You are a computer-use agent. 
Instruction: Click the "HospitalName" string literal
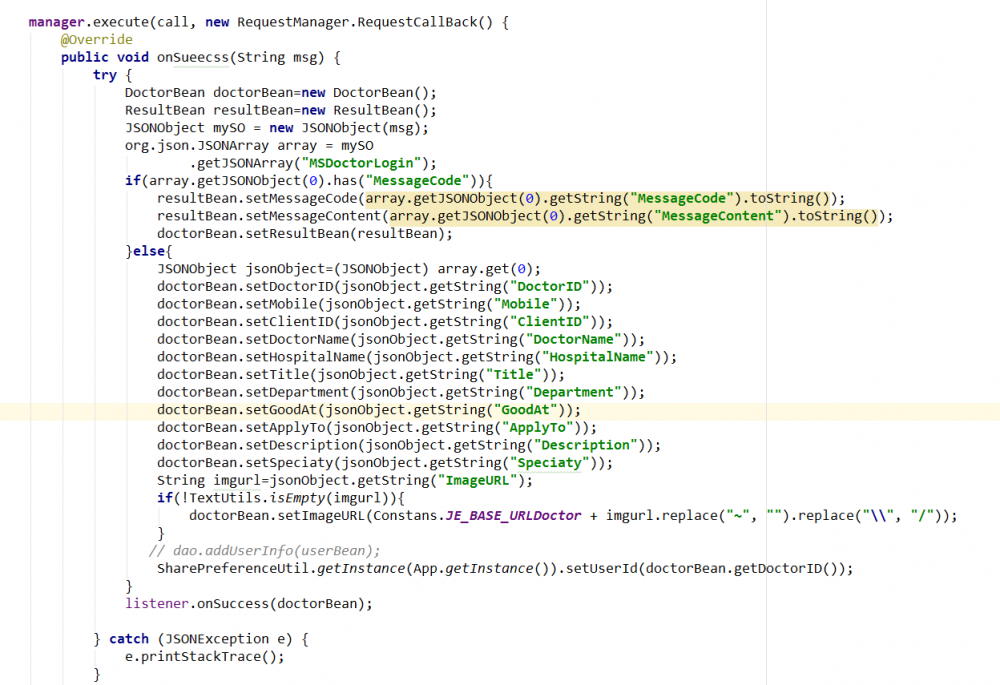click(597, 357)
